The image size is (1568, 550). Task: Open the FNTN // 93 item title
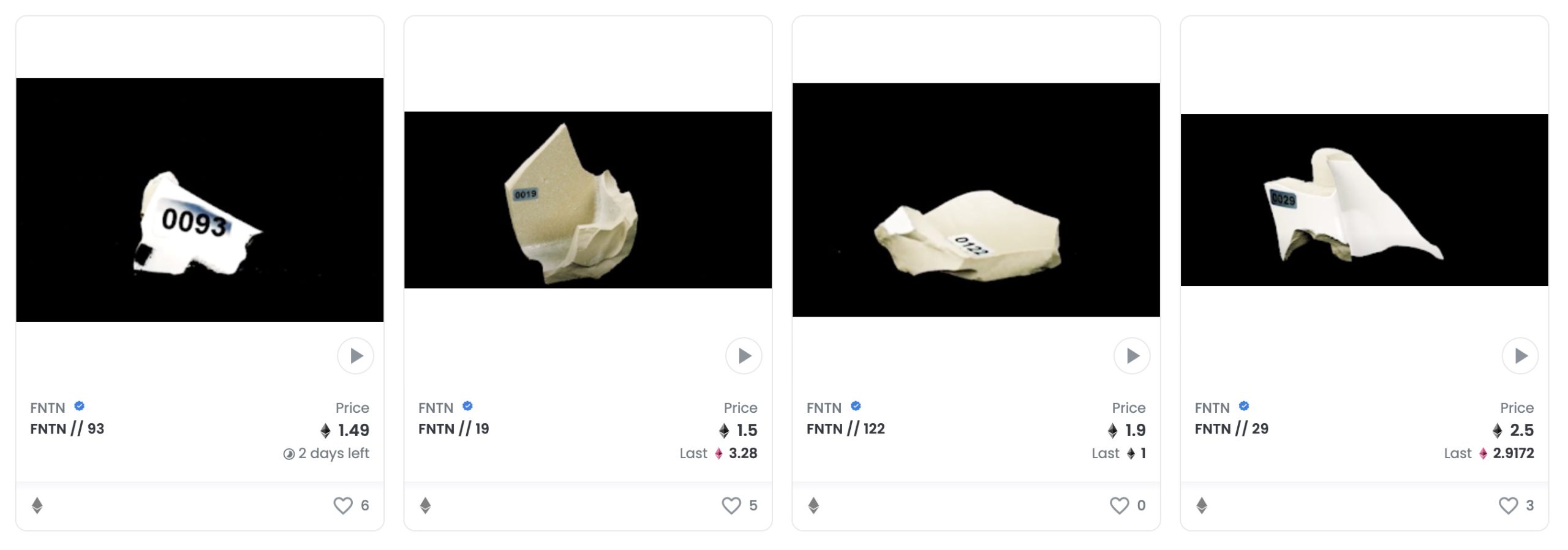coord(67,429)
